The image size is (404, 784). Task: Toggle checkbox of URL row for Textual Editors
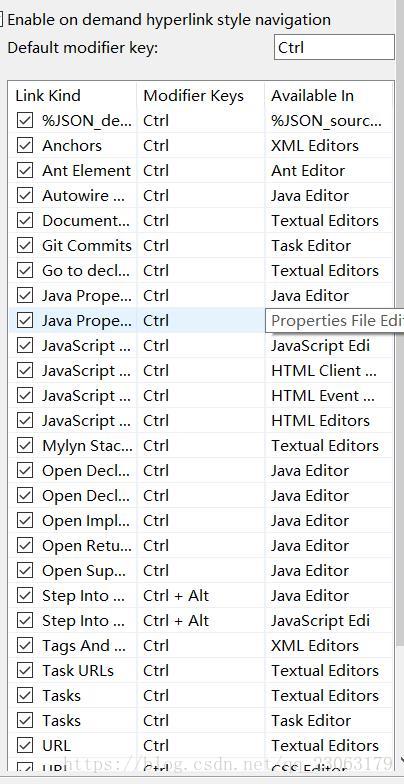coord(25,746)
